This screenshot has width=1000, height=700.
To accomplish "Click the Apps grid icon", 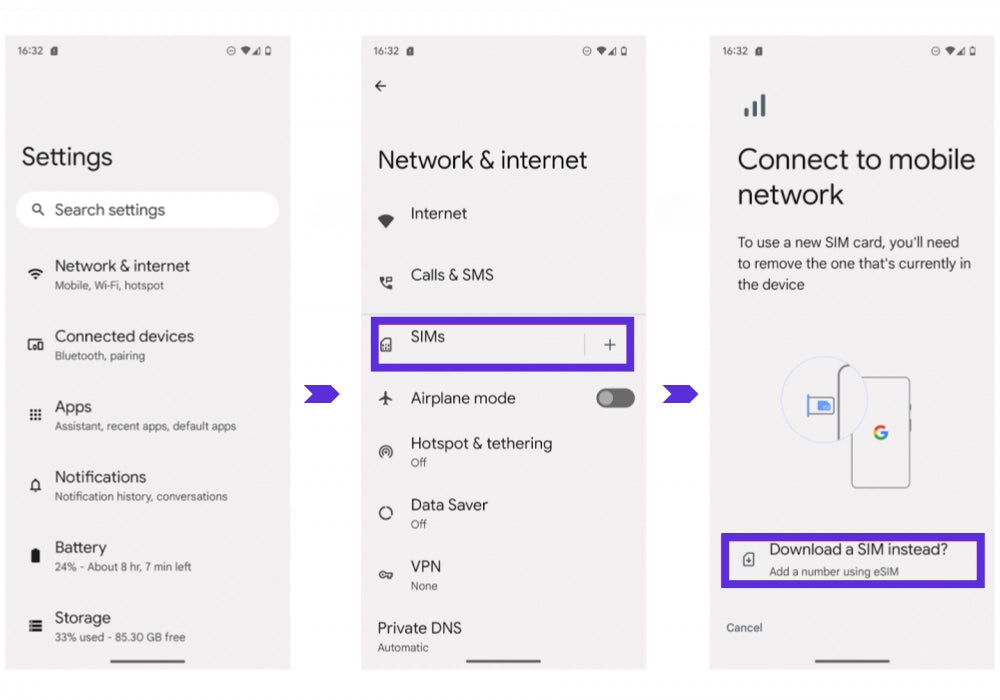I will [36, 415].
